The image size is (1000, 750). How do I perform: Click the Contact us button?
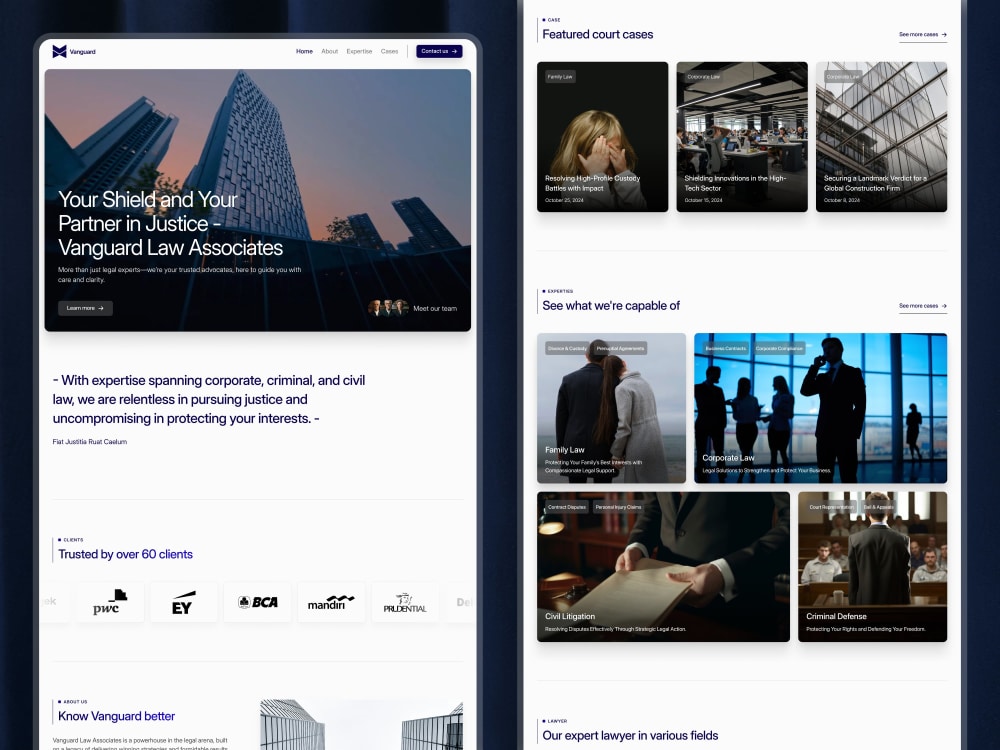[439, 51]
